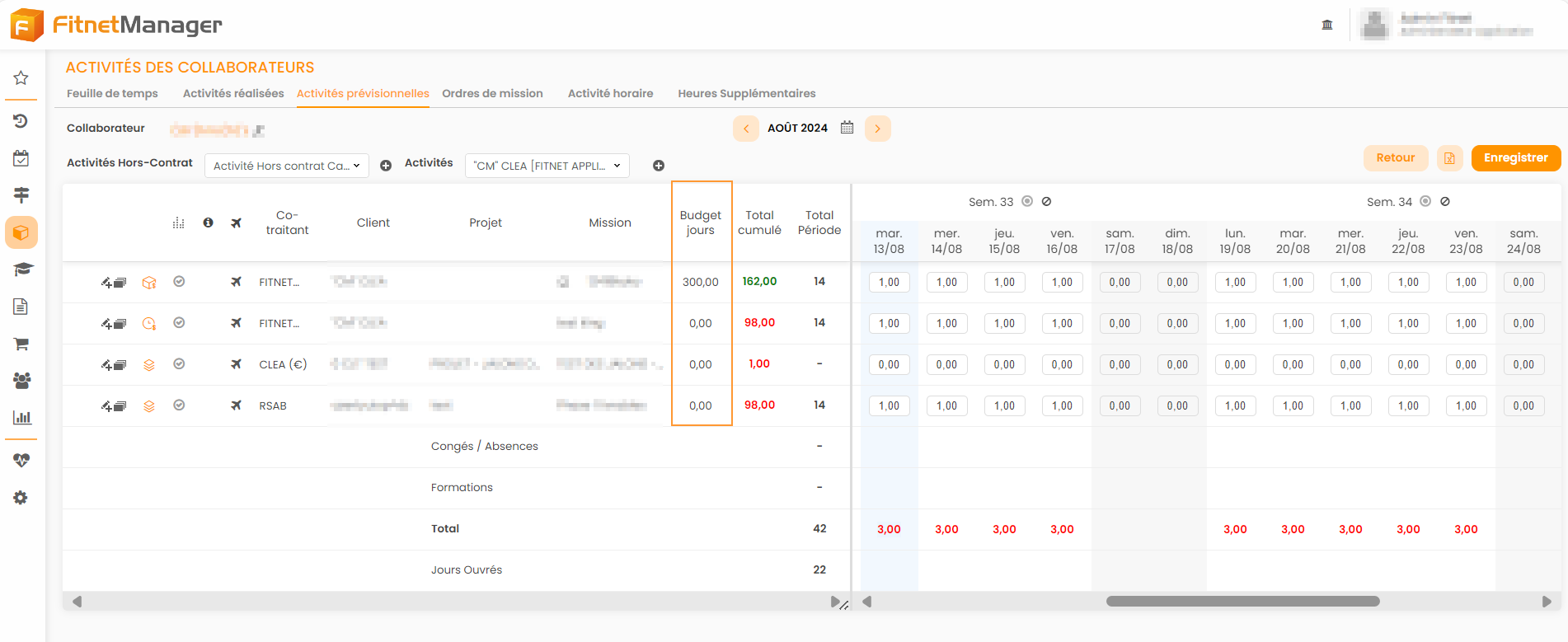Open the Activité Hors contrat dropdown
The width and height of the screenshot is (1568, 642).
click(286, 166)
